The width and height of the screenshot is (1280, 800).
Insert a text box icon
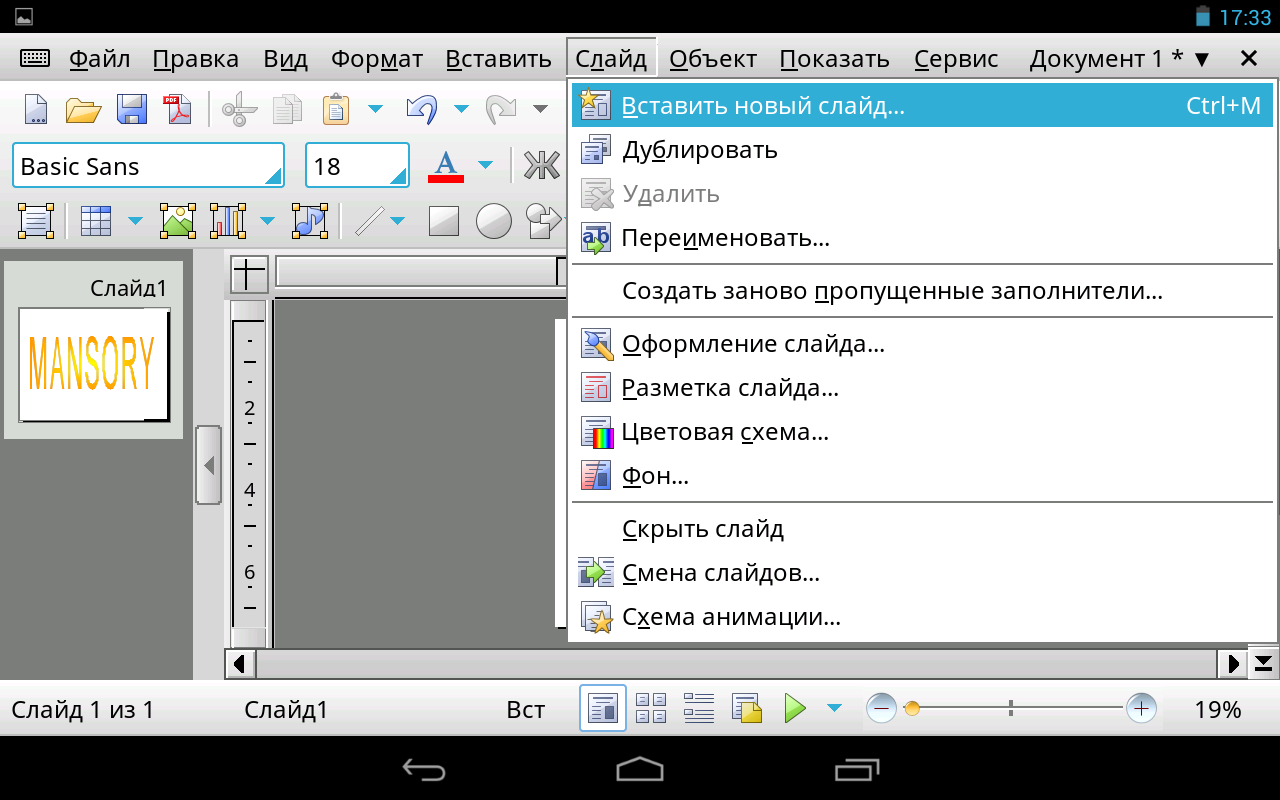coord(36,221)
